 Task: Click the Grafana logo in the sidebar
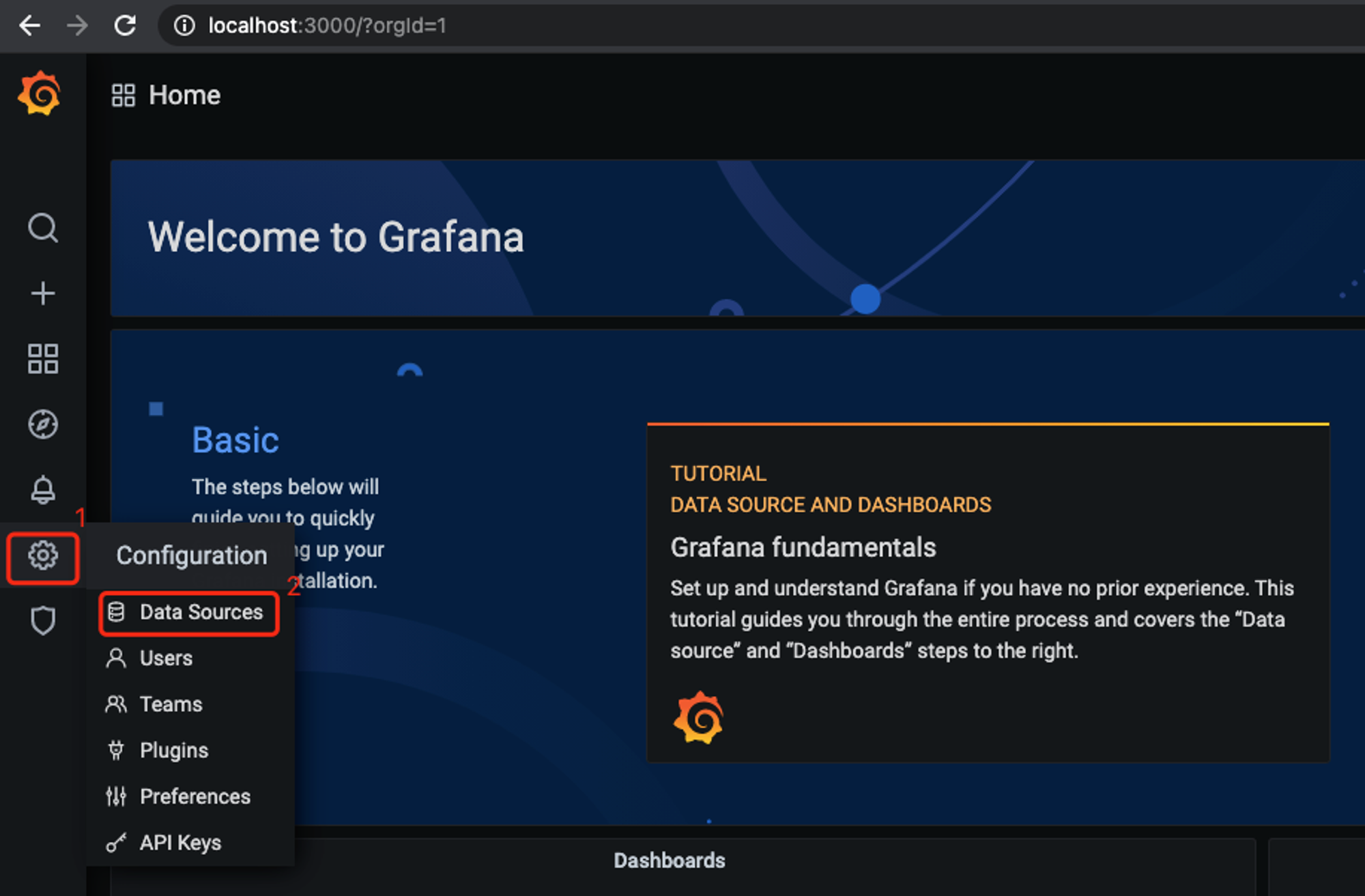tap(40, 93)
